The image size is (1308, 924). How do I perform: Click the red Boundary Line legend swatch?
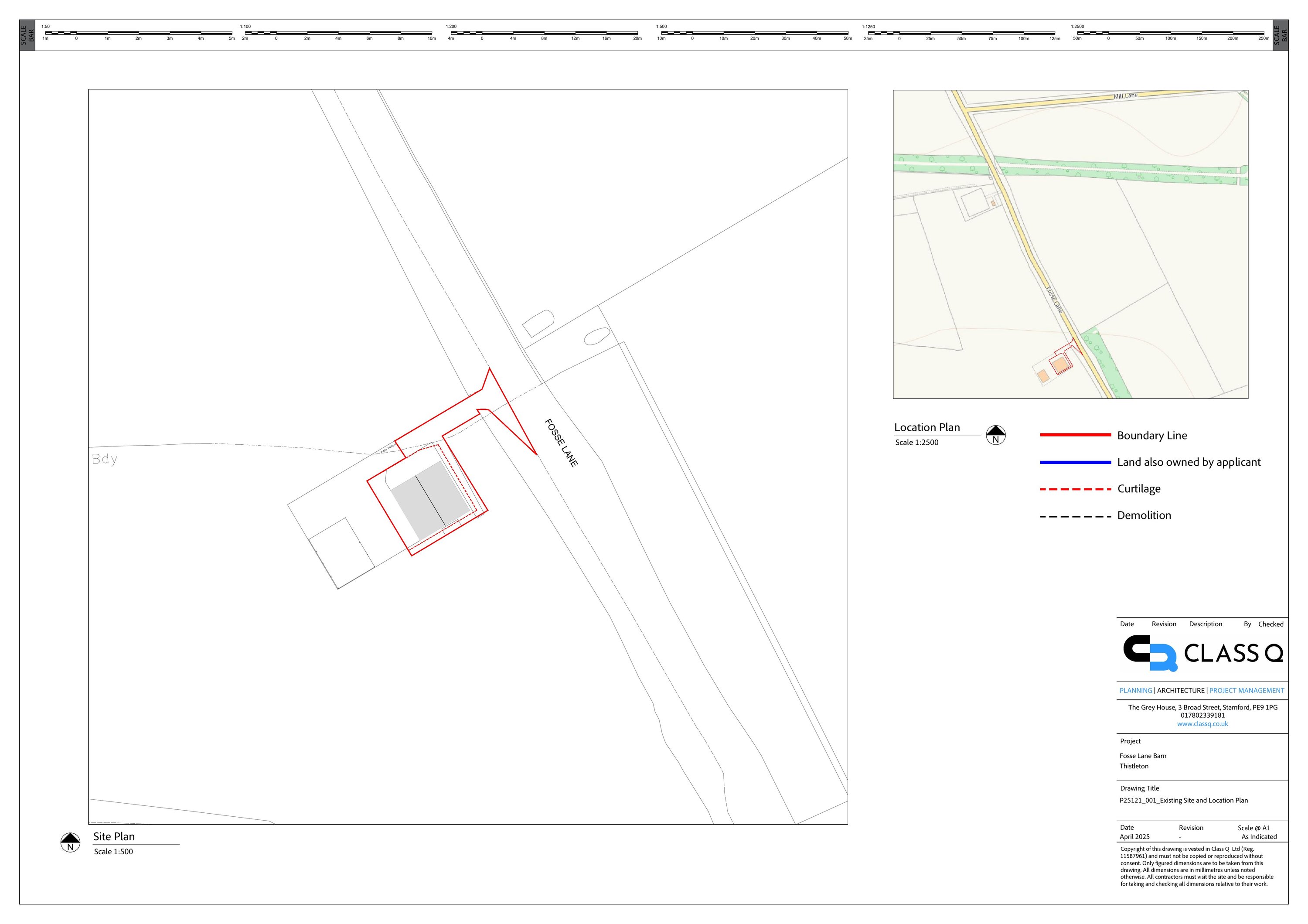click(x=1075, y=435)
